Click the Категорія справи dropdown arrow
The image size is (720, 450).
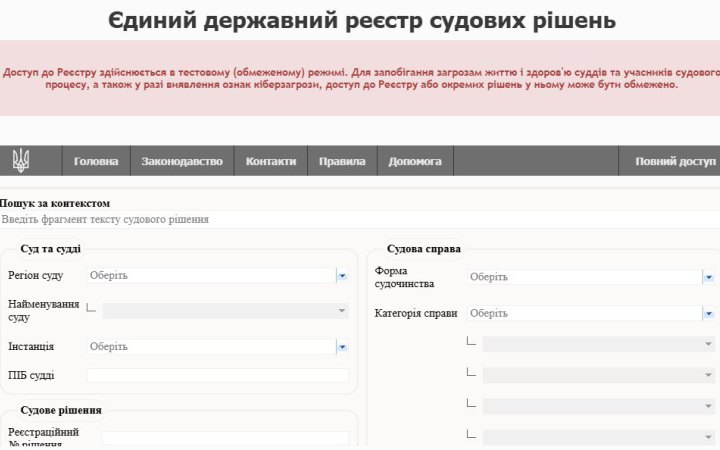click(709, 314)
